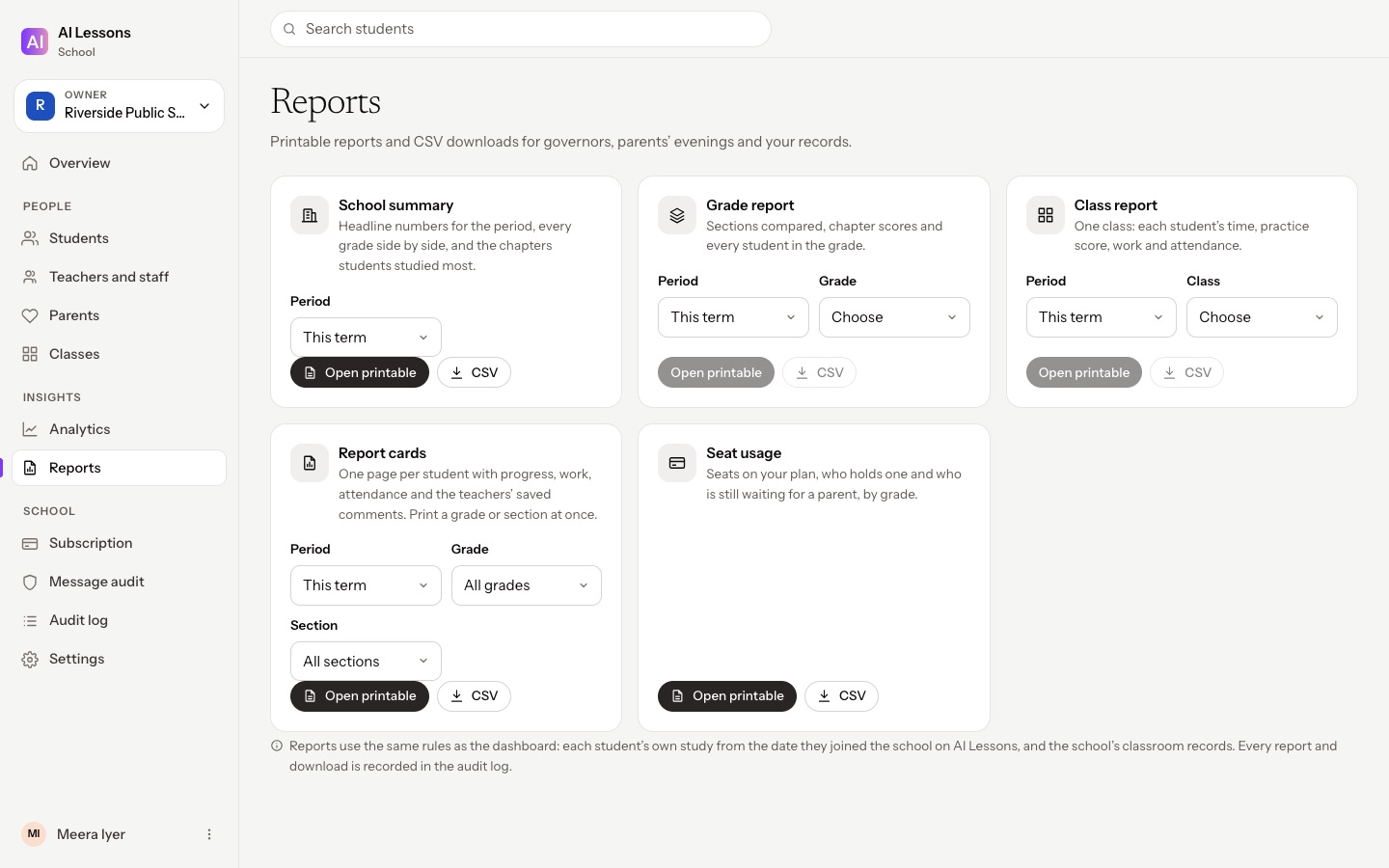Click the search magnifier icon
Screen dimensions: 1389x868
[289, 29]
